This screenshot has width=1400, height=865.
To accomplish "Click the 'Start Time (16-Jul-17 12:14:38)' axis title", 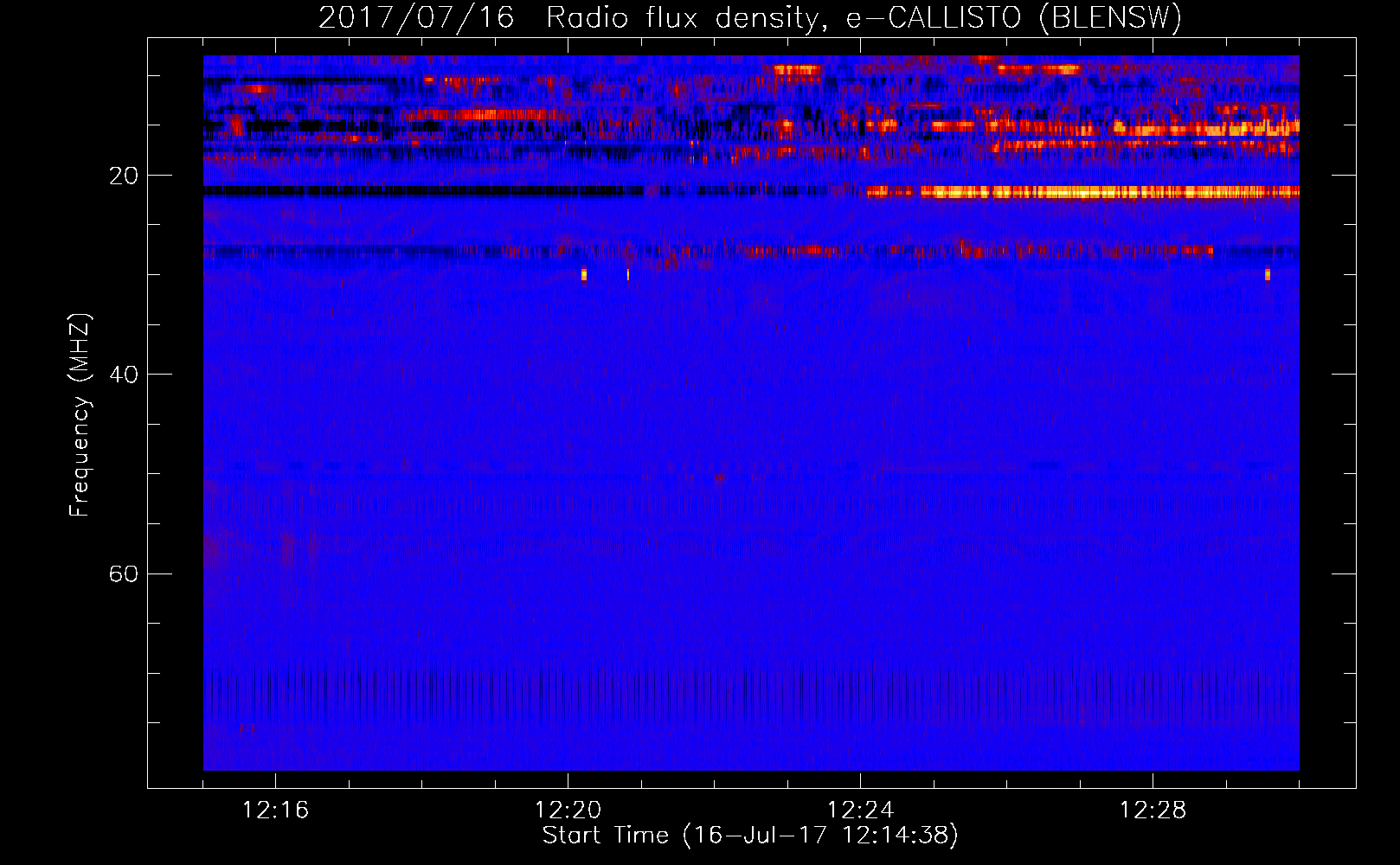I will tap(750, 836).
